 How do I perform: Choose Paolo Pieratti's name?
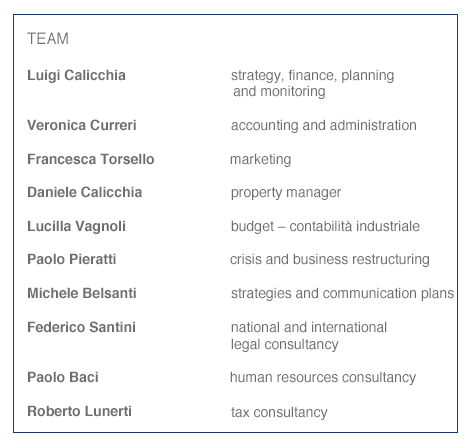tap(72, 259)
